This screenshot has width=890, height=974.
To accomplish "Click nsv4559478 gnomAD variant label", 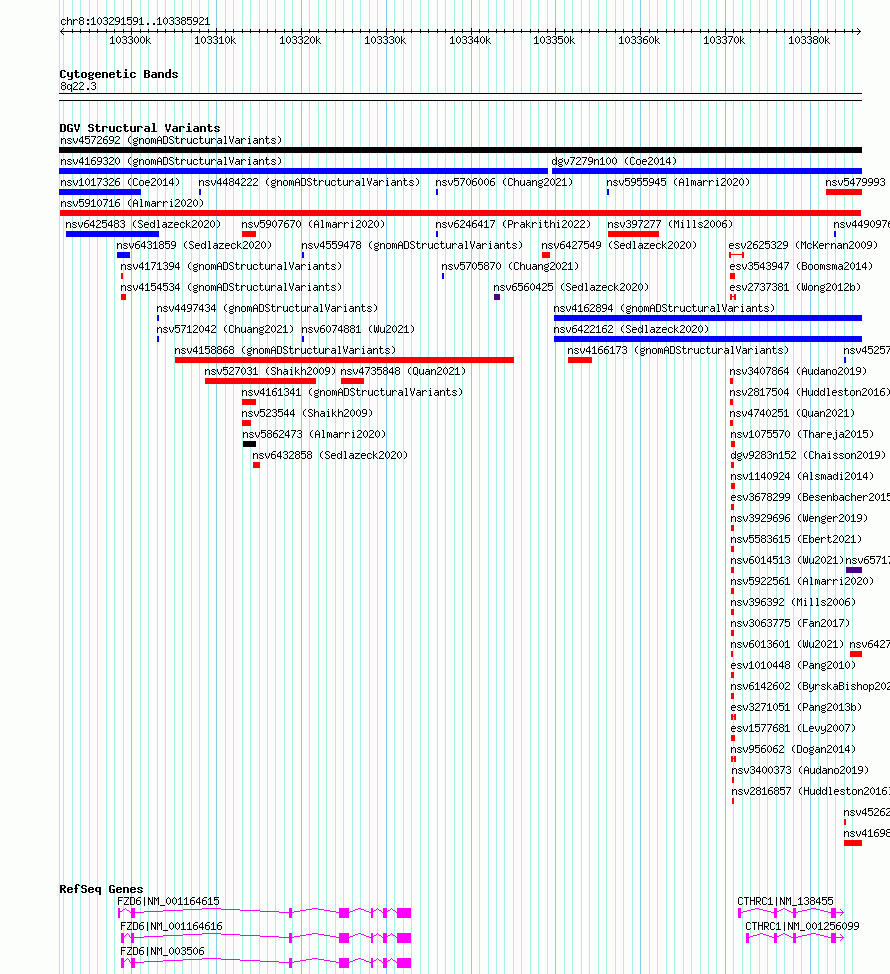I will coord(412,246).
